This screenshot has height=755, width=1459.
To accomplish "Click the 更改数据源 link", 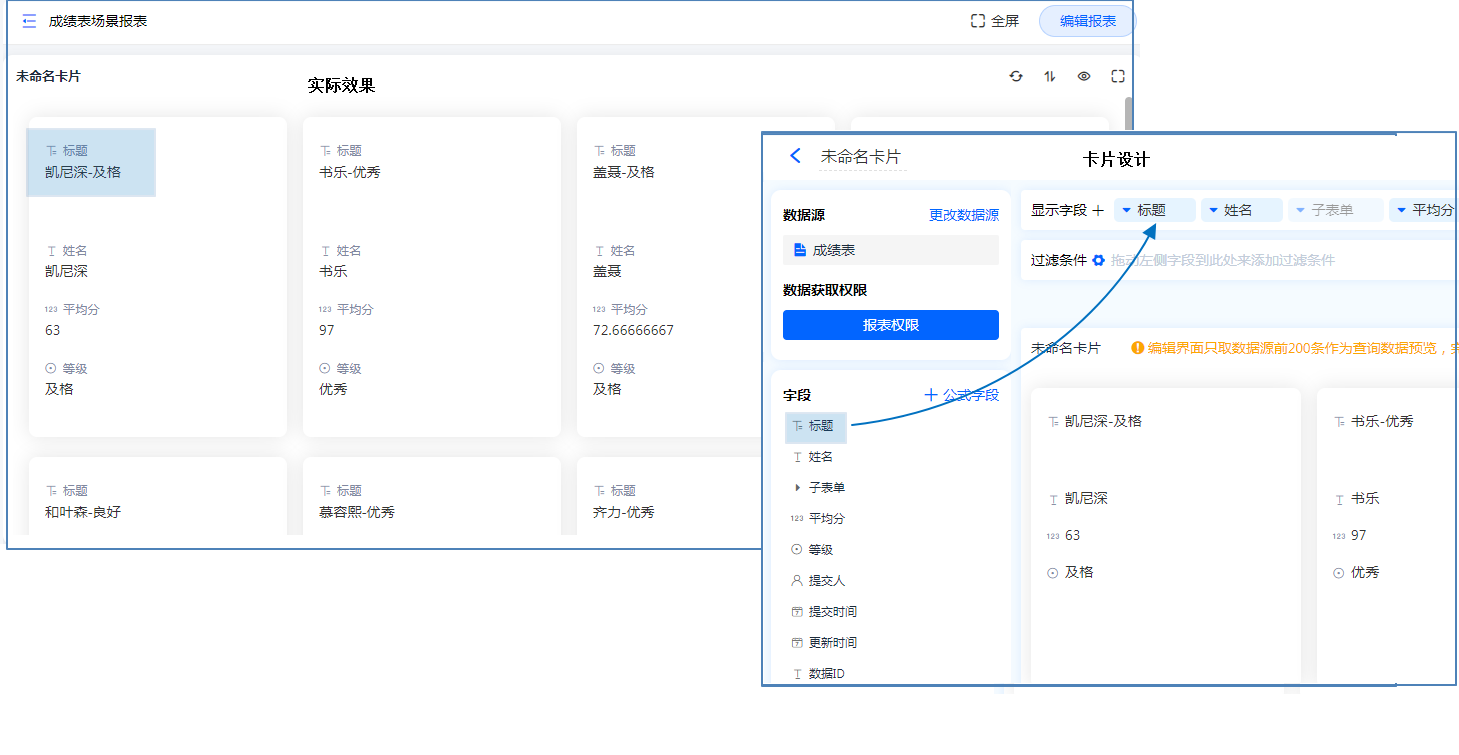I will coord(963,215).
